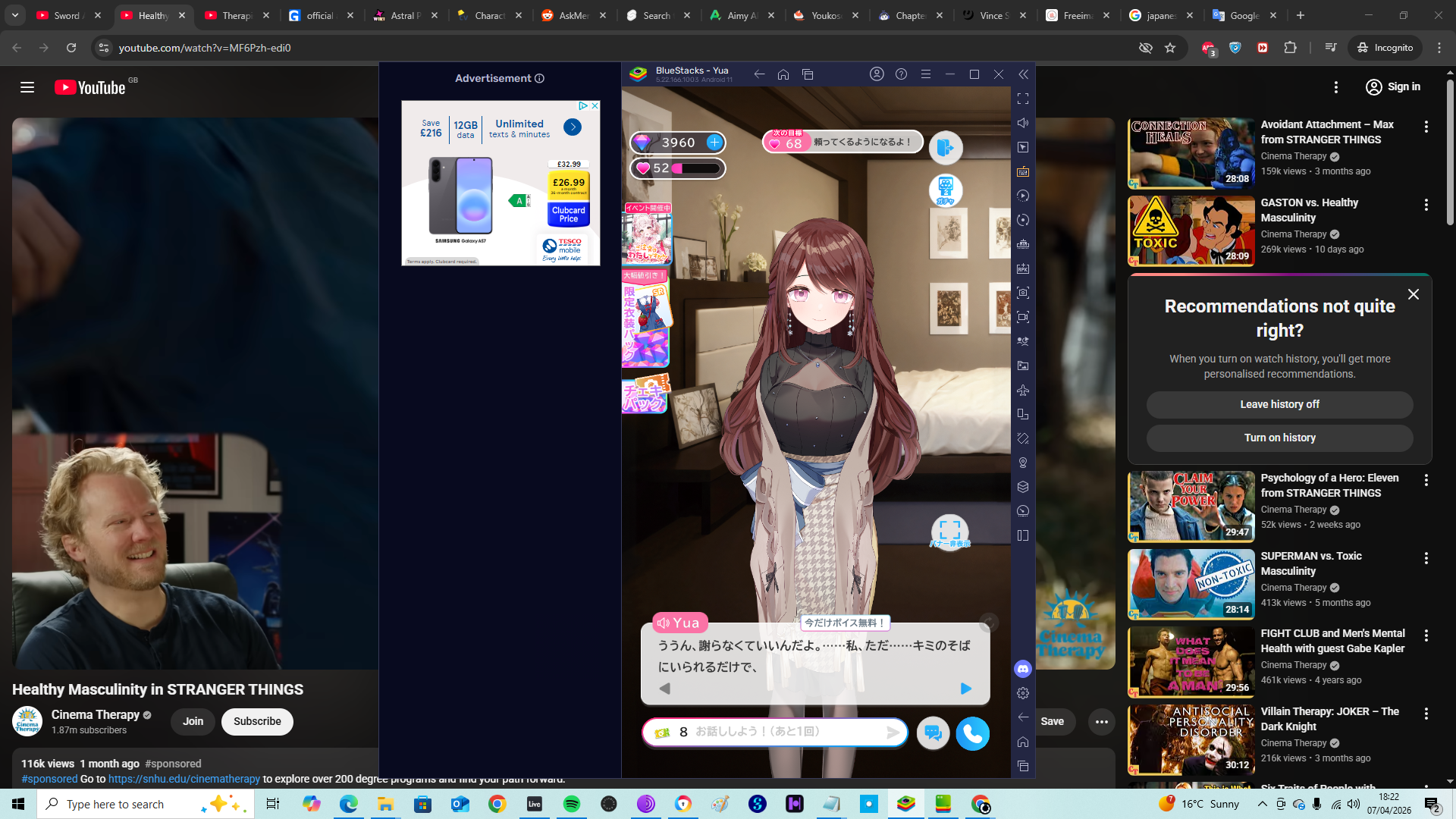Viewport: 1456px width, 819px height.
Task: Open the gacha icon in game
Action: (x=946, y=190)
